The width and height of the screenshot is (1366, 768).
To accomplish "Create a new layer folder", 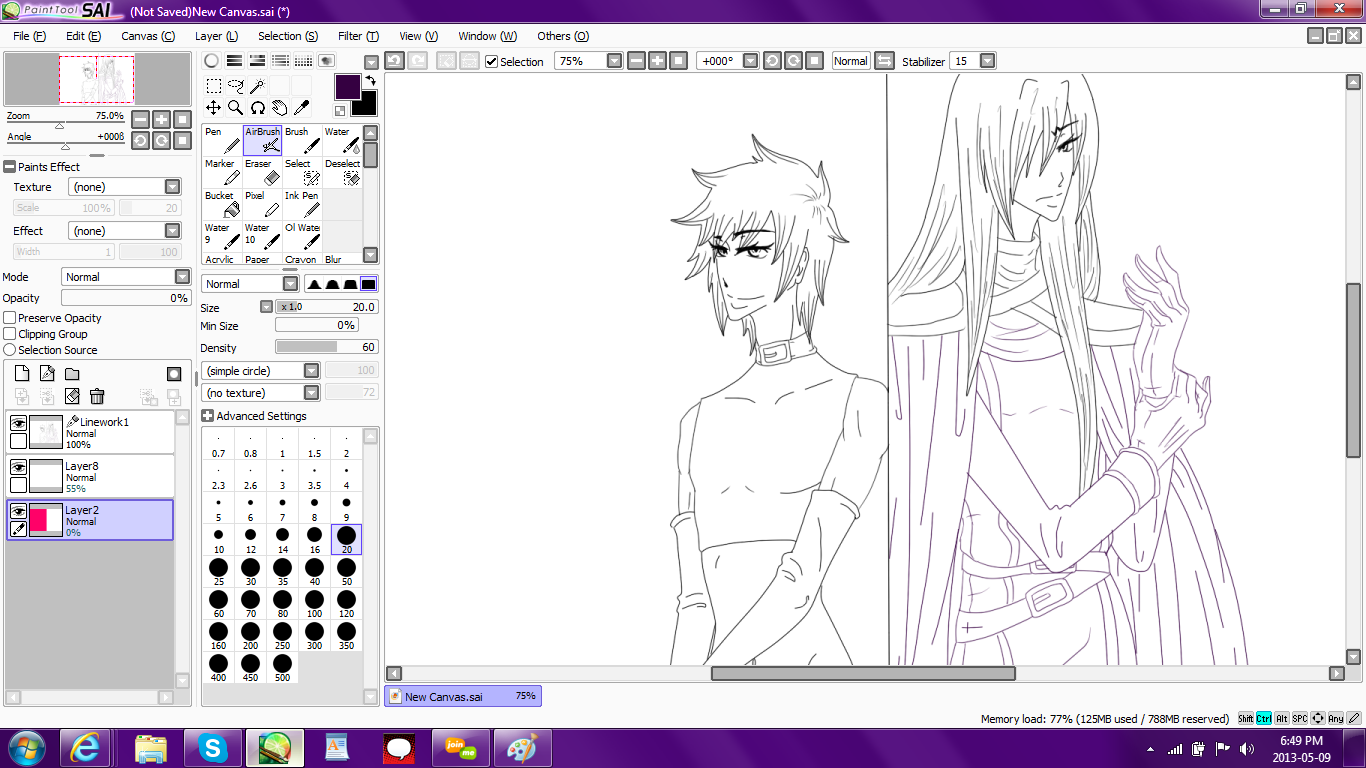I will pos(72,374).
